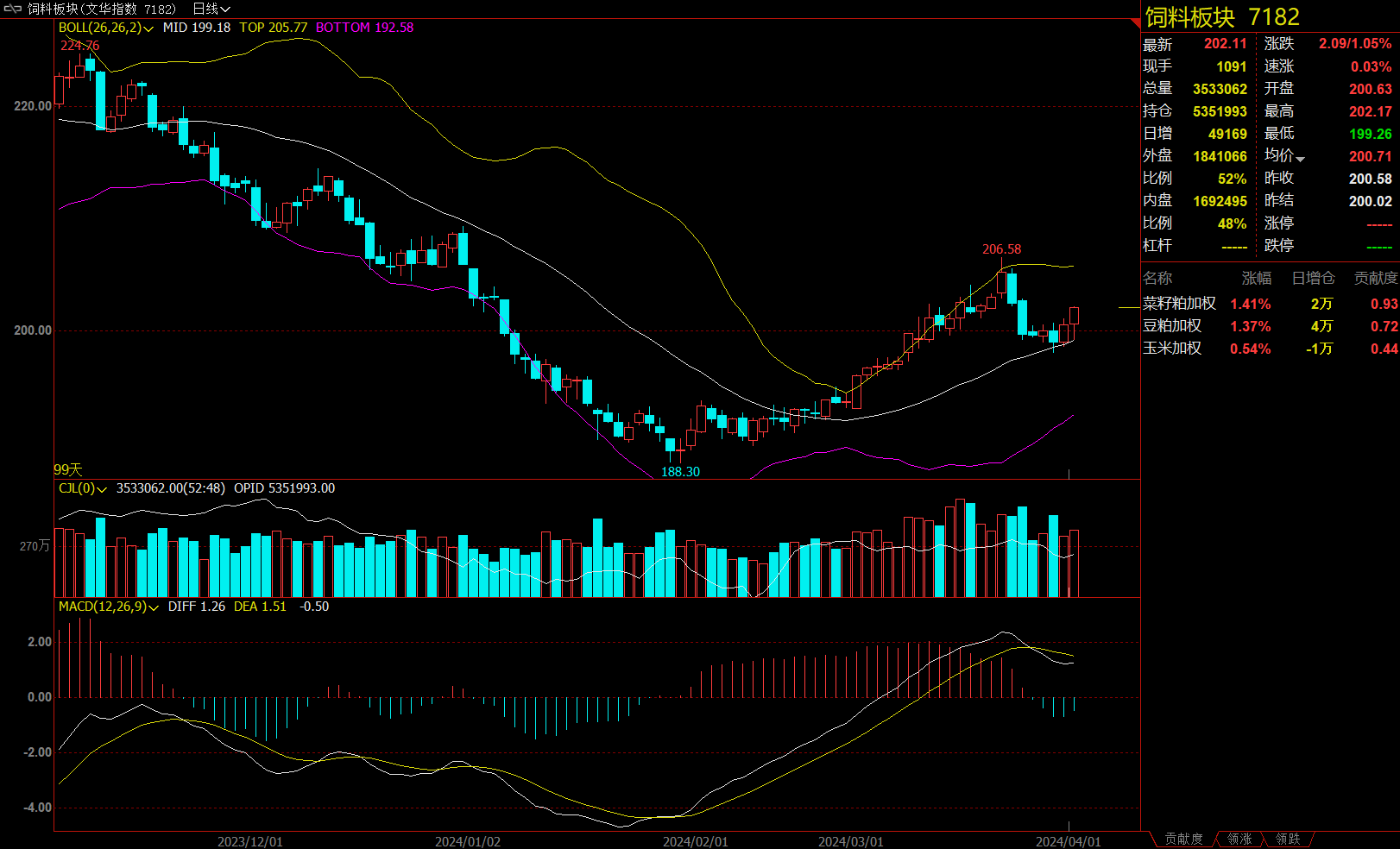Click the 涨跌 value 2.09/1.05%

1354,44
